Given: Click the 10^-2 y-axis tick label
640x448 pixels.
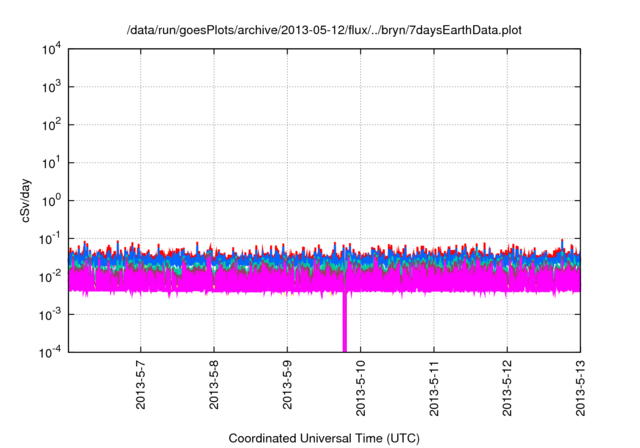Looking at the screenshot, I should 50,276.
